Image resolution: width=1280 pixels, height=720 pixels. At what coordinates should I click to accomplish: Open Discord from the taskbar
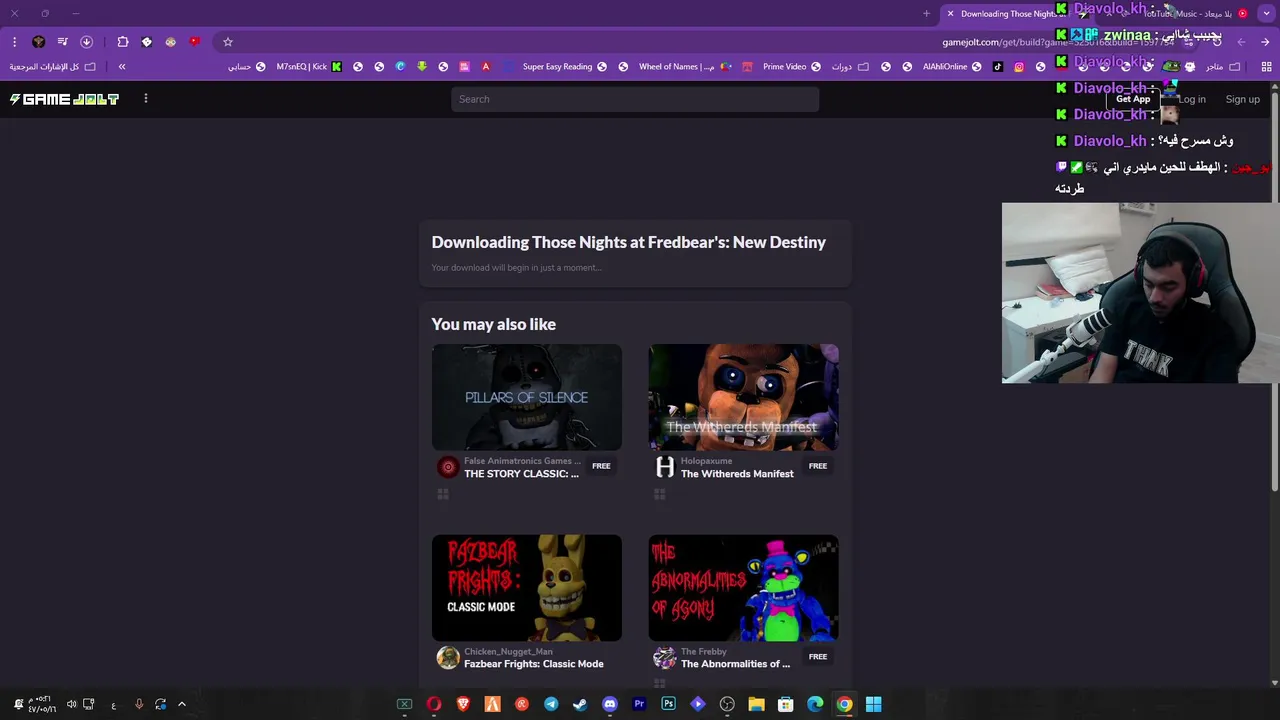610,704
